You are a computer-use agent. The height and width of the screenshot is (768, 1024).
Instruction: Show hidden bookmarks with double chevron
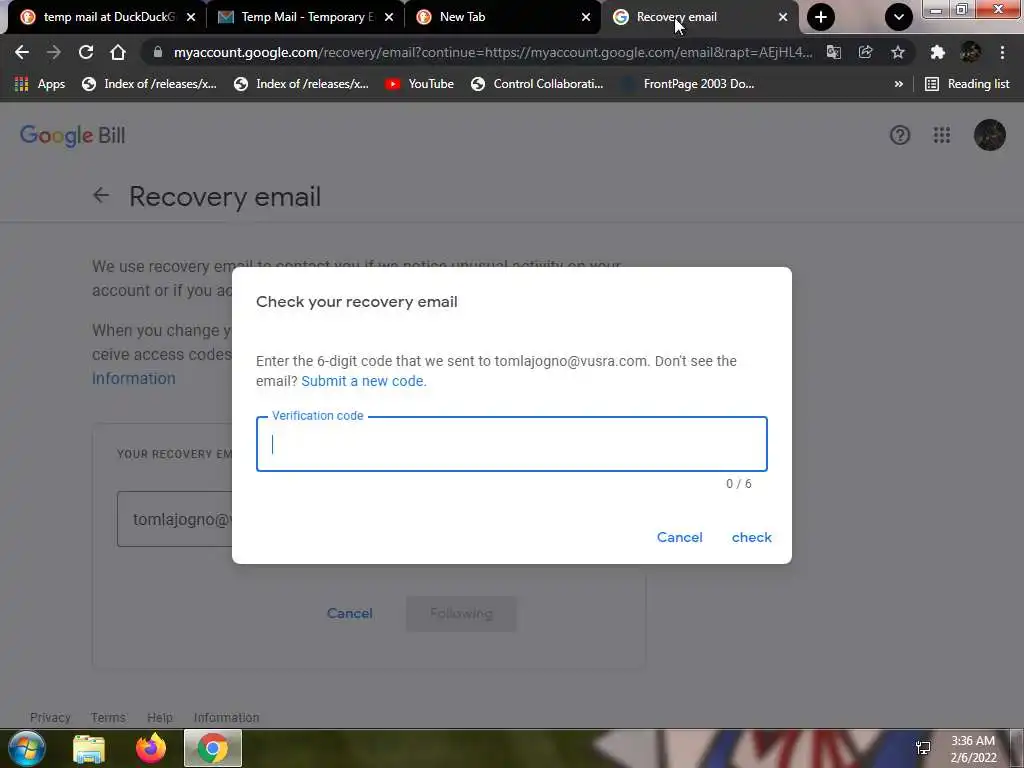click(x=899, y=84)
